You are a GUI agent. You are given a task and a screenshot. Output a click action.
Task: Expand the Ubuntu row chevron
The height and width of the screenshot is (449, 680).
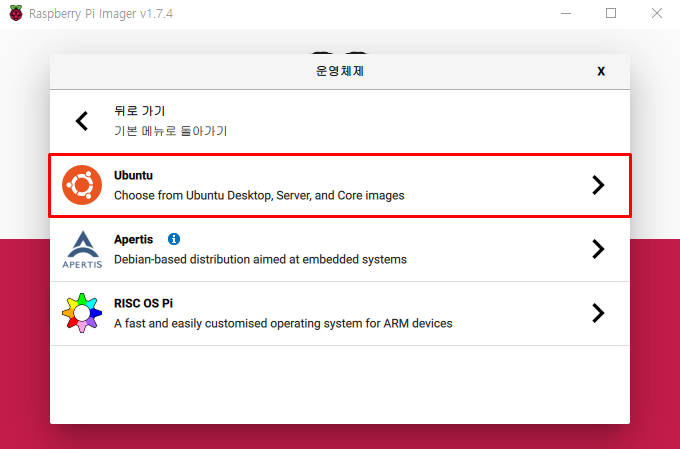tap(598, 185)
